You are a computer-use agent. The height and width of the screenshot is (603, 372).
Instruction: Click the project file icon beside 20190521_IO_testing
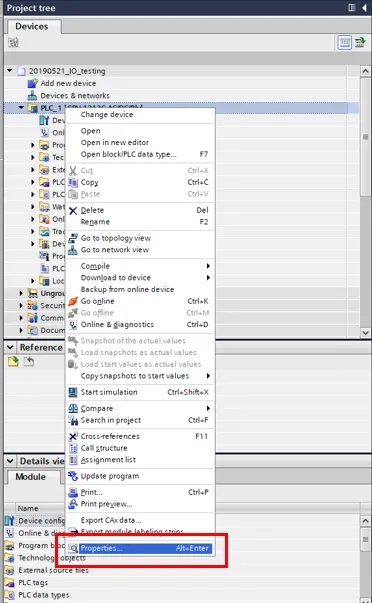click(x=22, y=71)
